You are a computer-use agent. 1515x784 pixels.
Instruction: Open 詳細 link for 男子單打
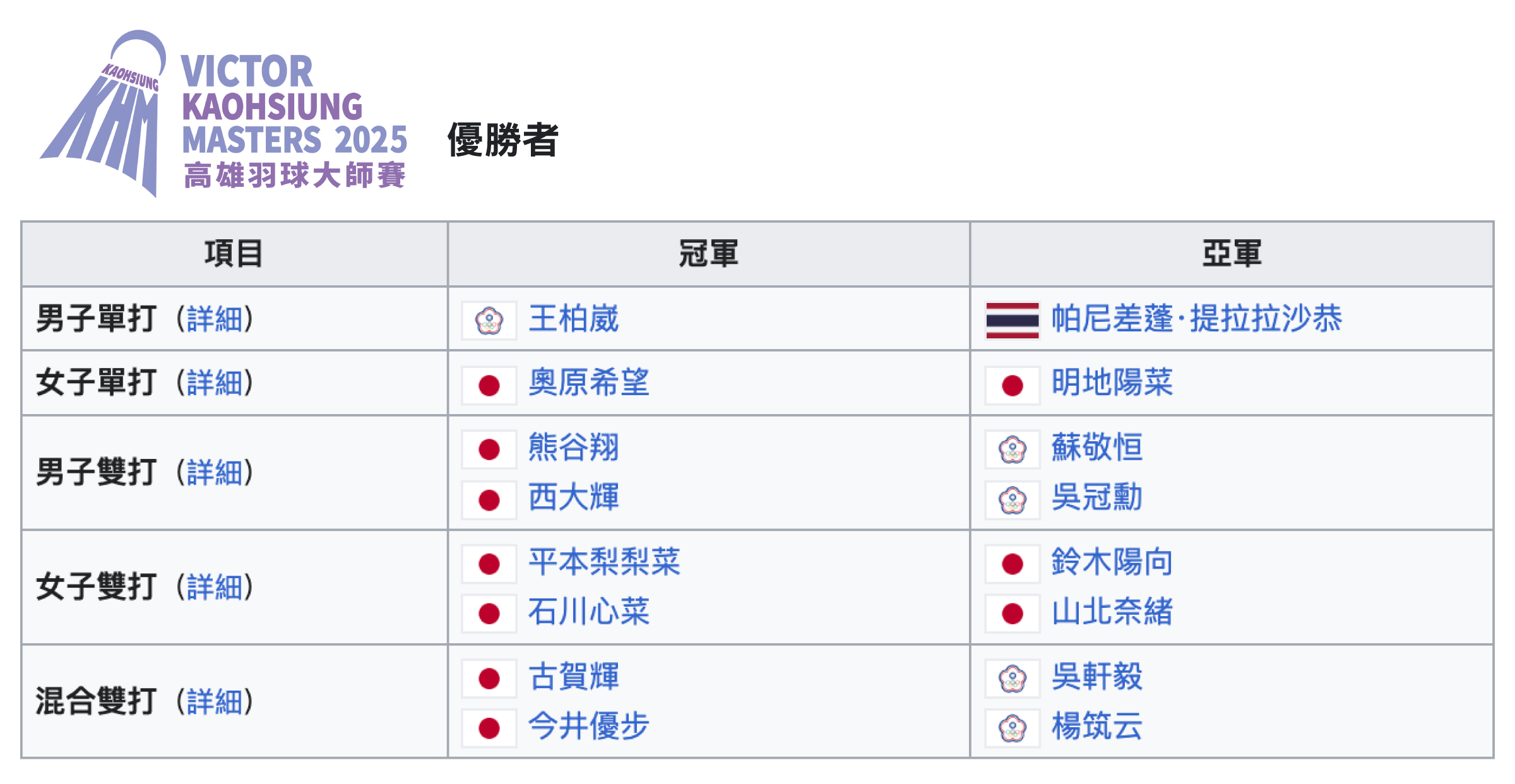(215, 319)
